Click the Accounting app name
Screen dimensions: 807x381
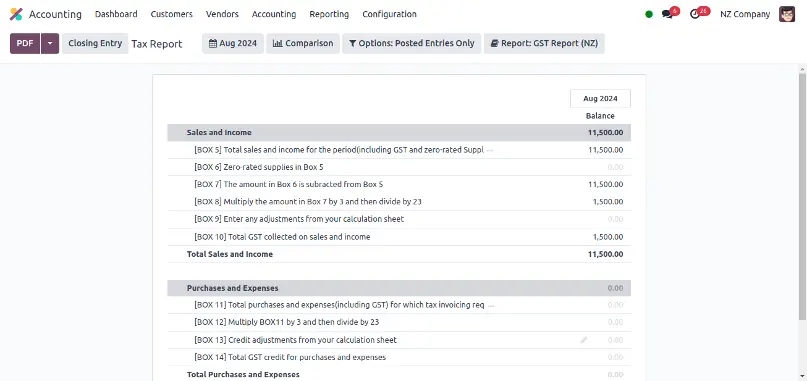[55, 14]
